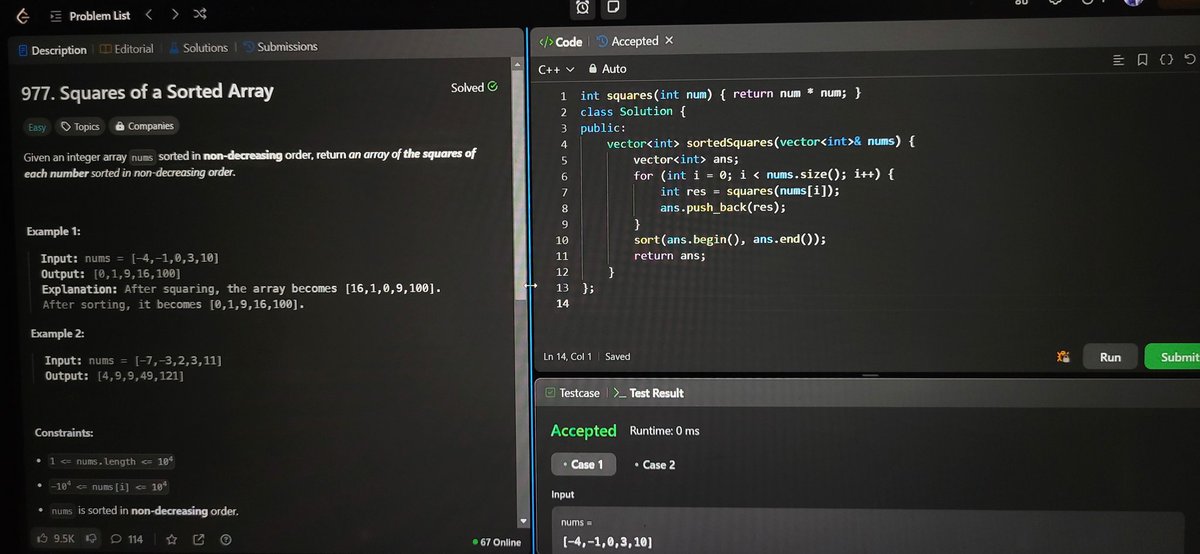1200x554 pixels.
Task: Click the LeetCode logo icon
Action: pyautogui.click(x=22, y=15)
